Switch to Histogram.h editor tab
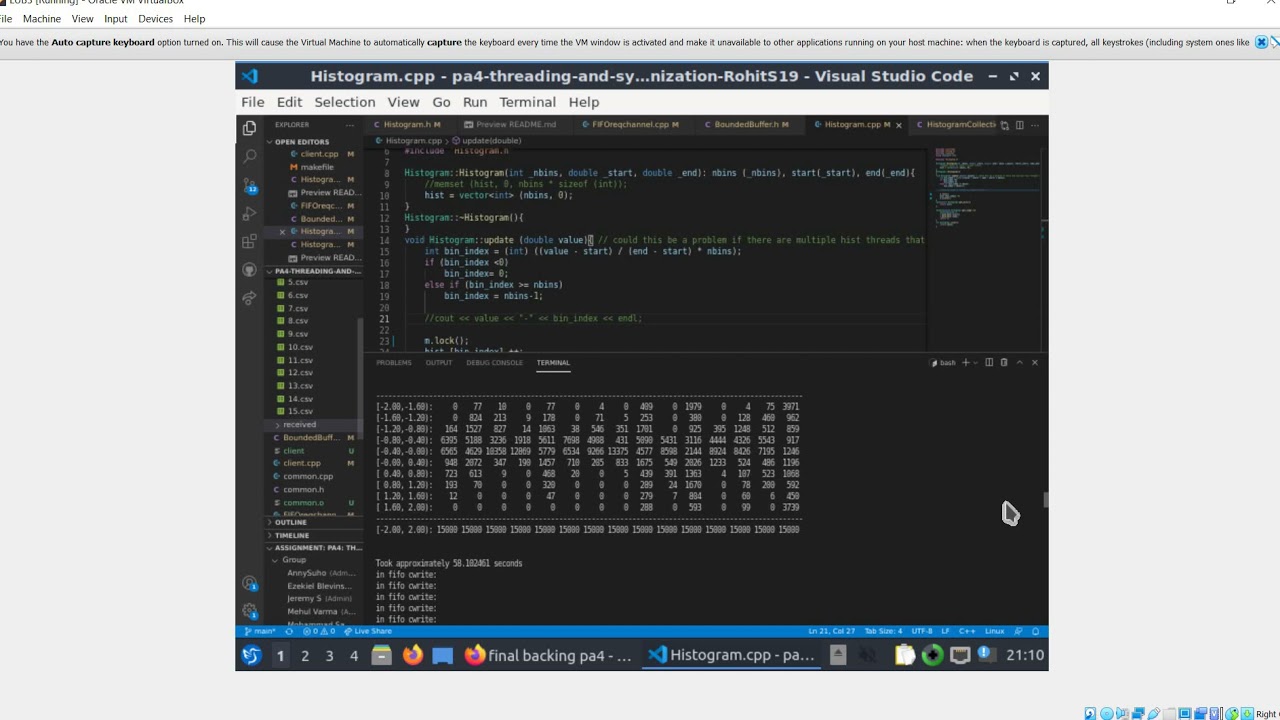This screenshot has width=1280, height=720. point(407,125)
